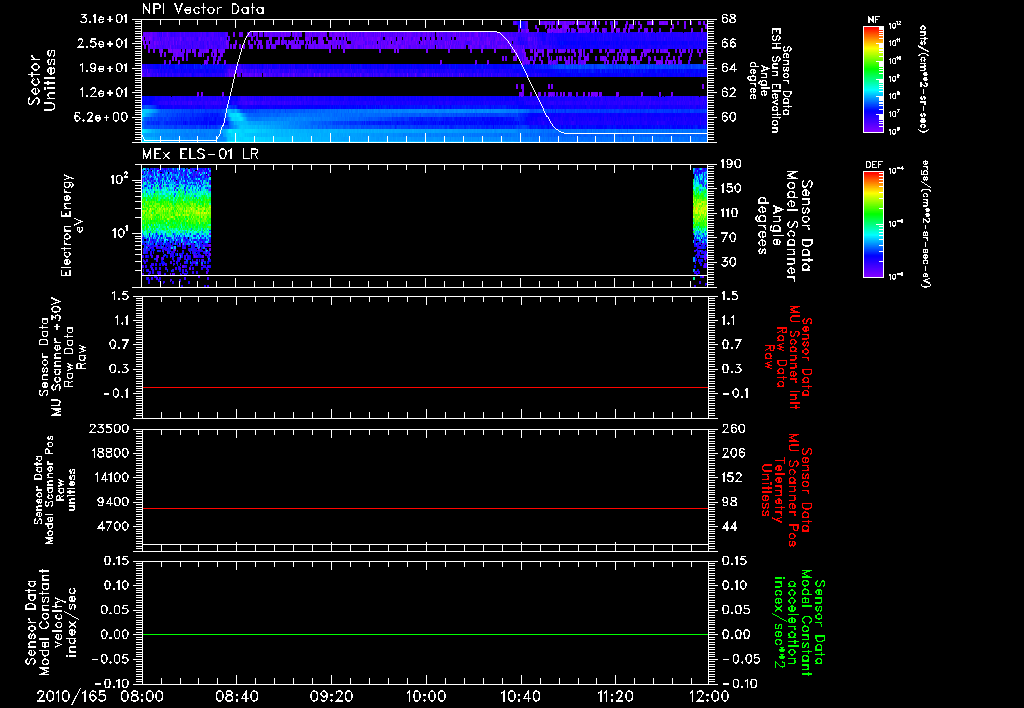Click the green constant acceleration line
Viewport: 1024px width, 708px height.
pyautogui.click(x=424, y=634)
